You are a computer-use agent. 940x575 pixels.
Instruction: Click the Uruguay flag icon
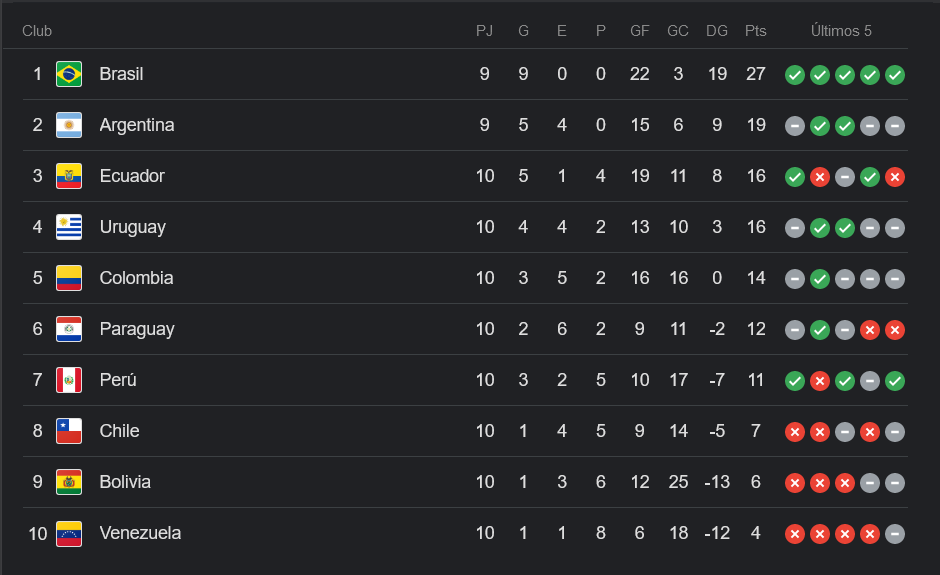tap(69, 227)
